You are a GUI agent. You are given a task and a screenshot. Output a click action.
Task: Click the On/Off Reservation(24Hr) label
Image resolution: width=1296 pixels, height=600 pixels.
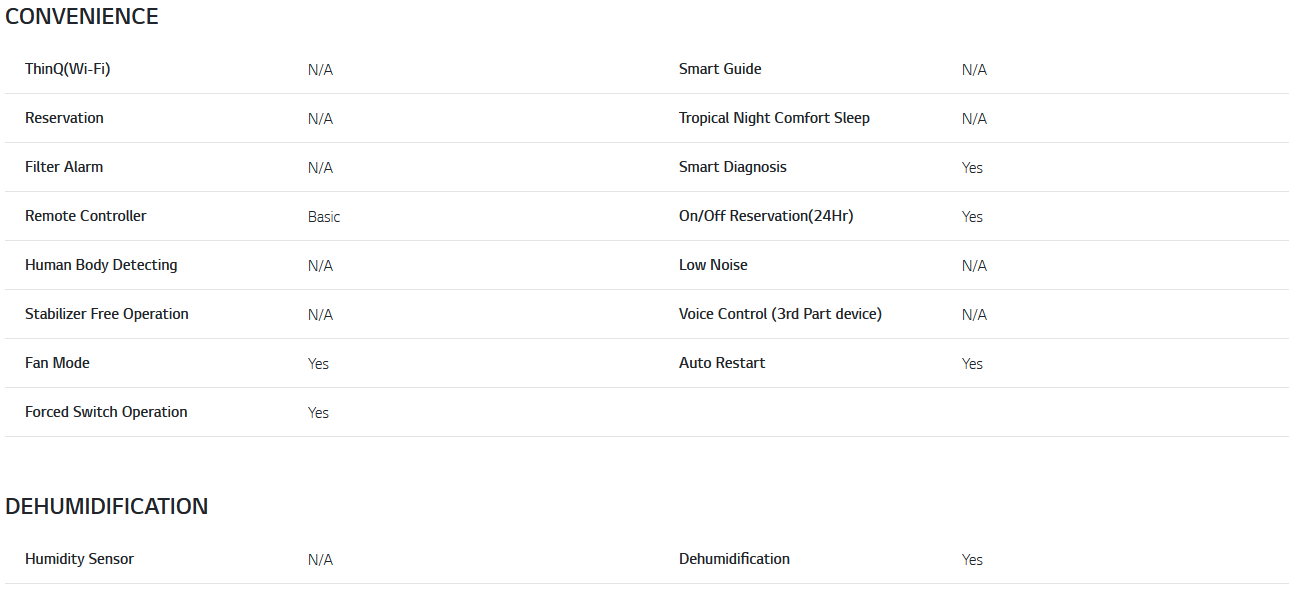click(x=766, y=216)
